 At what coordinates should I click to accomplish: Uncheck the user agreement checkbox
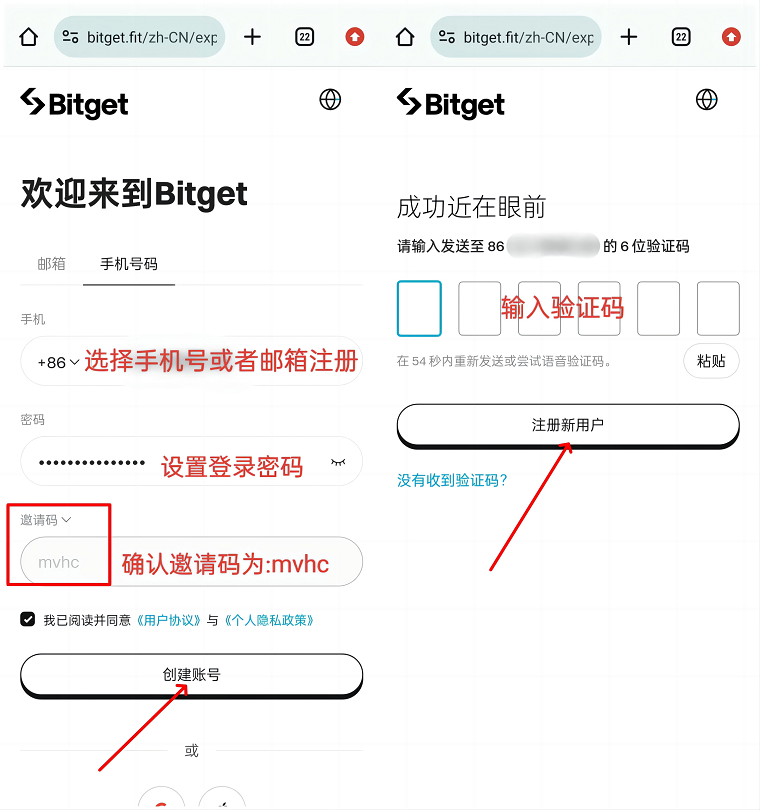click(27, 619)
